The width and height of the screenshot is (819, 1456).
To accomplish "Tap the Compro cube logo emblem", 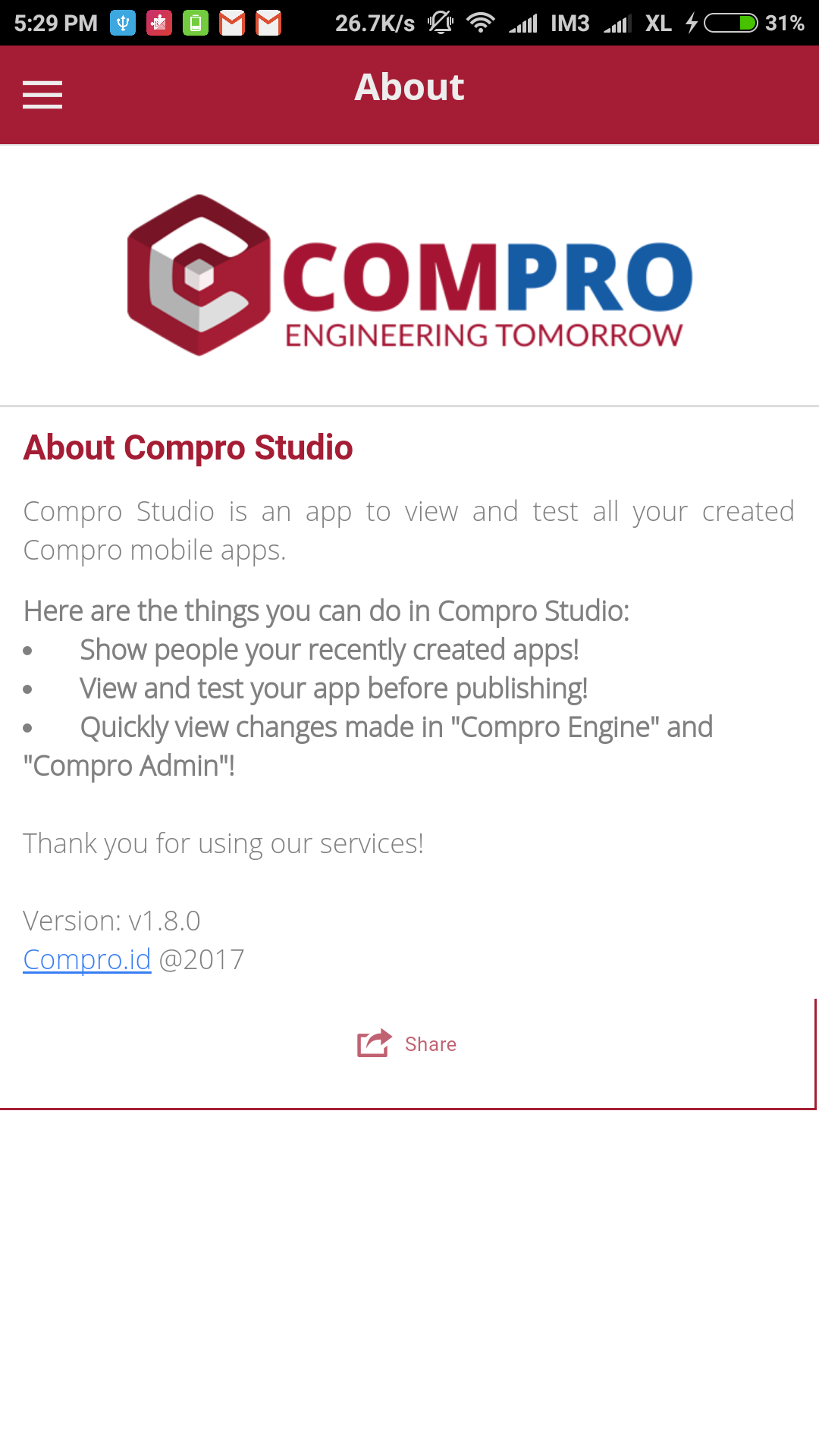I will tap(199, 275).
